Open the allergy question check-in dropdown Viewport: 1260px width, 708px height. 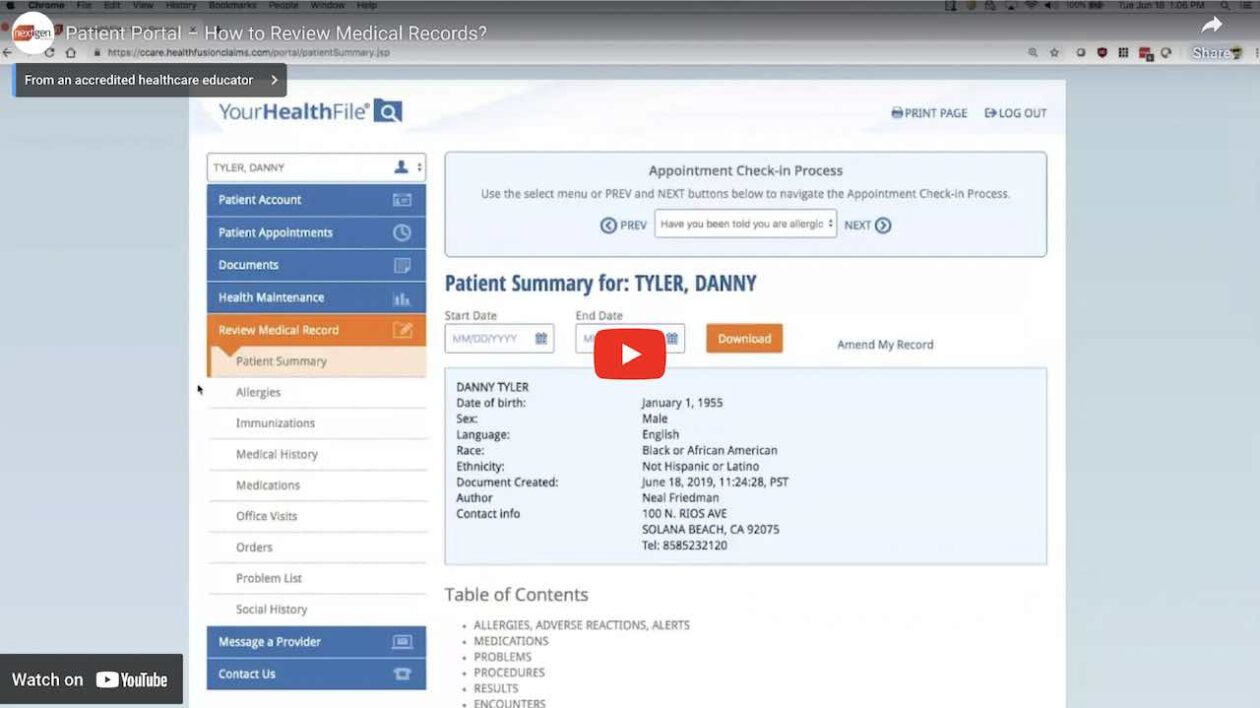(x=745, y=224)
